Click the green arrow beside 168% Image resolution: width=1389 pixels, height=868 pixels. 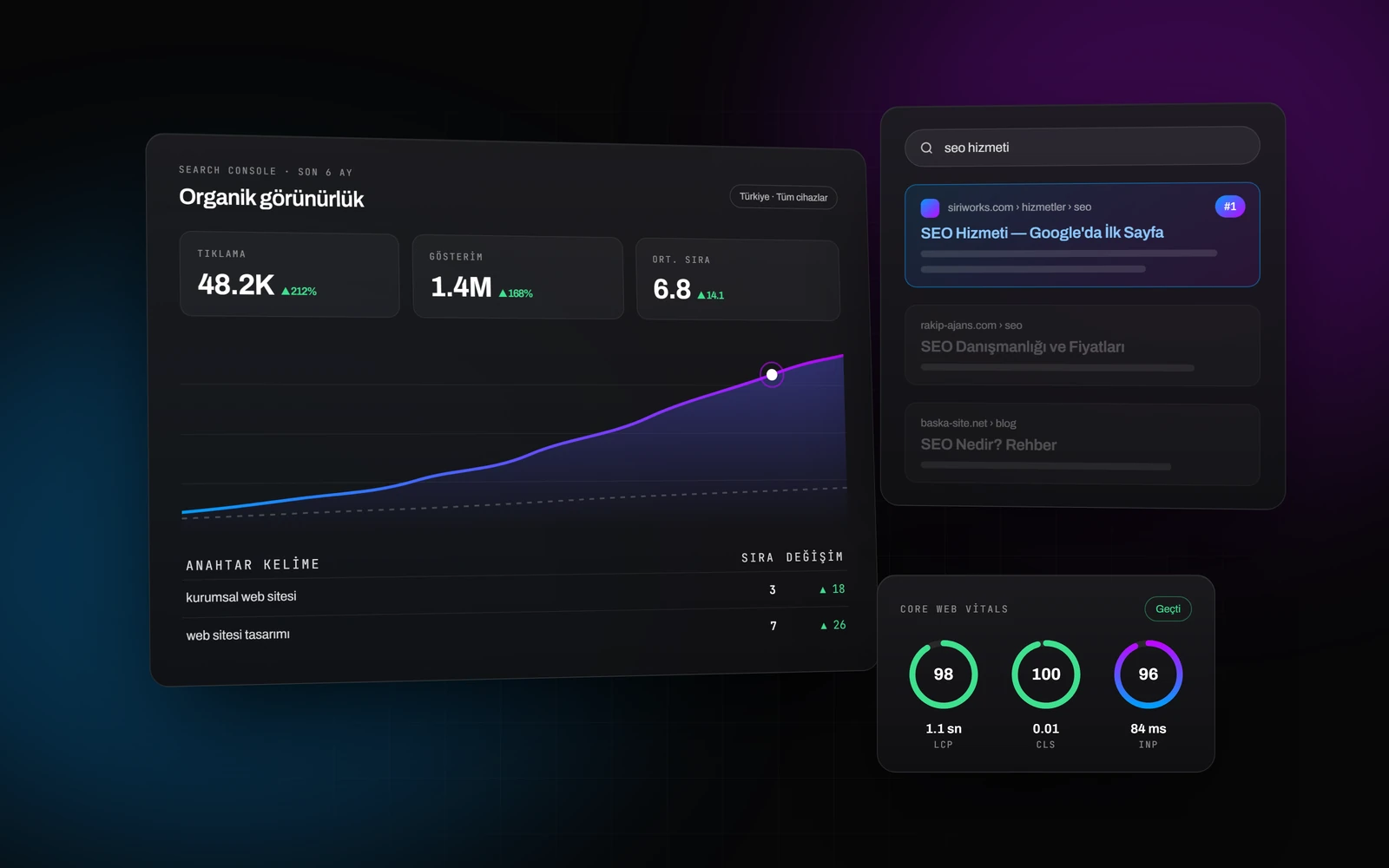(503, 294)
